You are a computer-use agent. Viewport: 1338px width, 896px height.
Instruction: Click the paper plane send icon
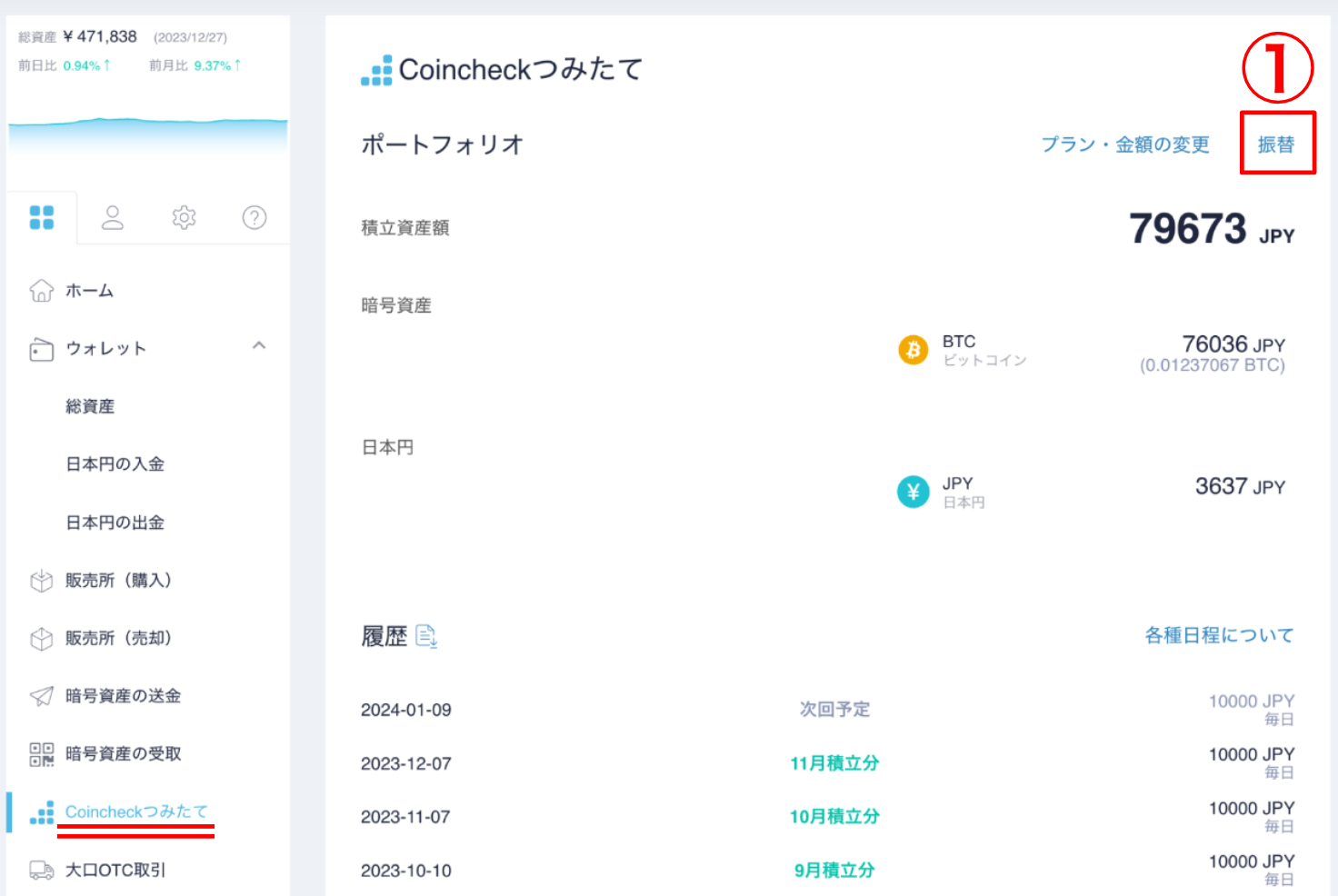click(x=42, y=696)
